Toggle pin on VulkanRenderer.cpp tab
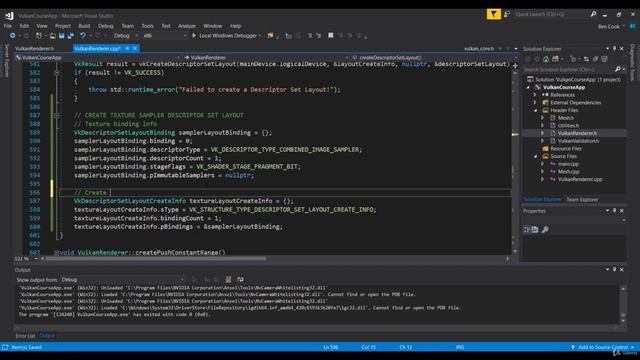 pos(127,49)
